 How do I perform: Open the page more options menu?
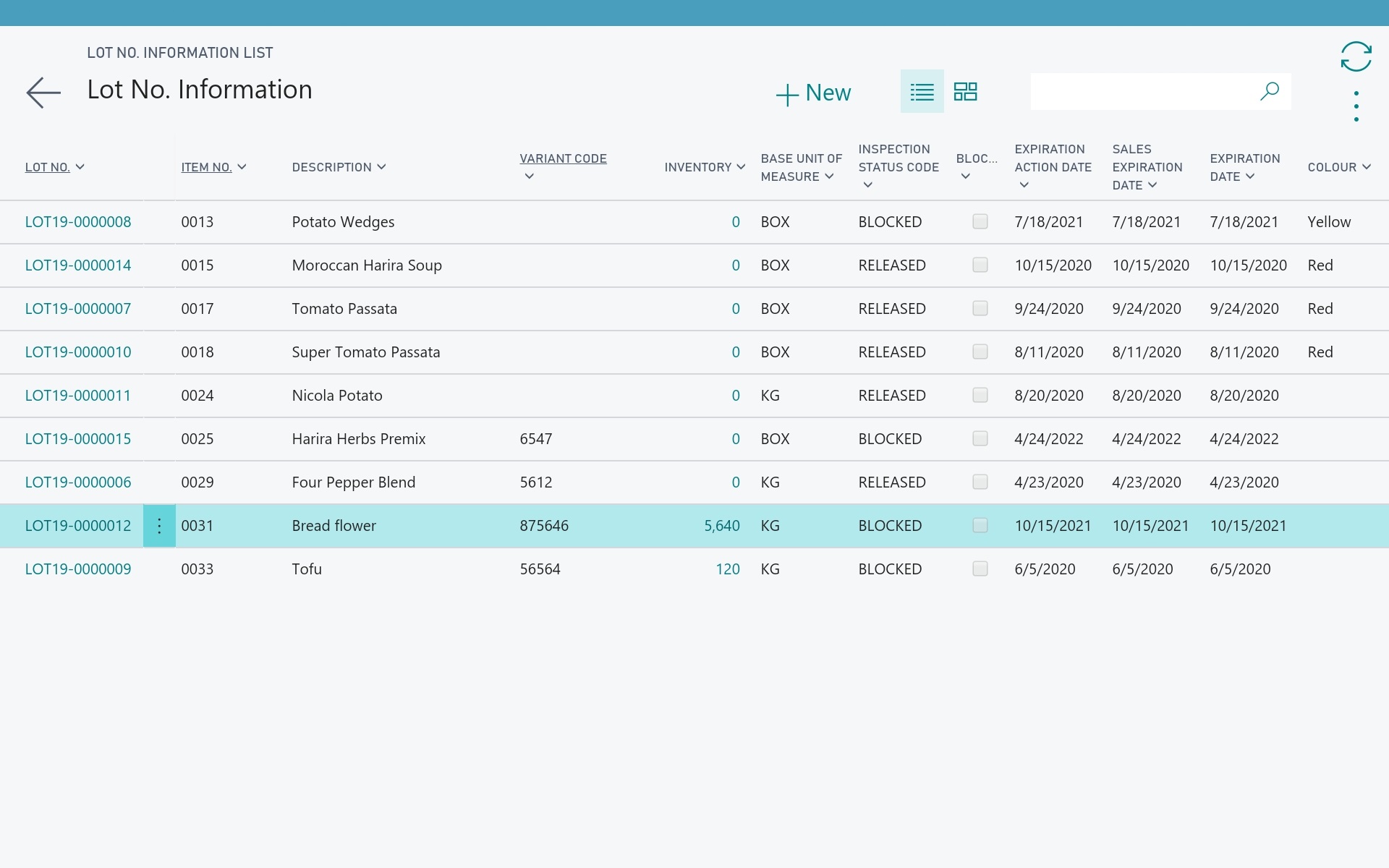(x=1356, y=106)
